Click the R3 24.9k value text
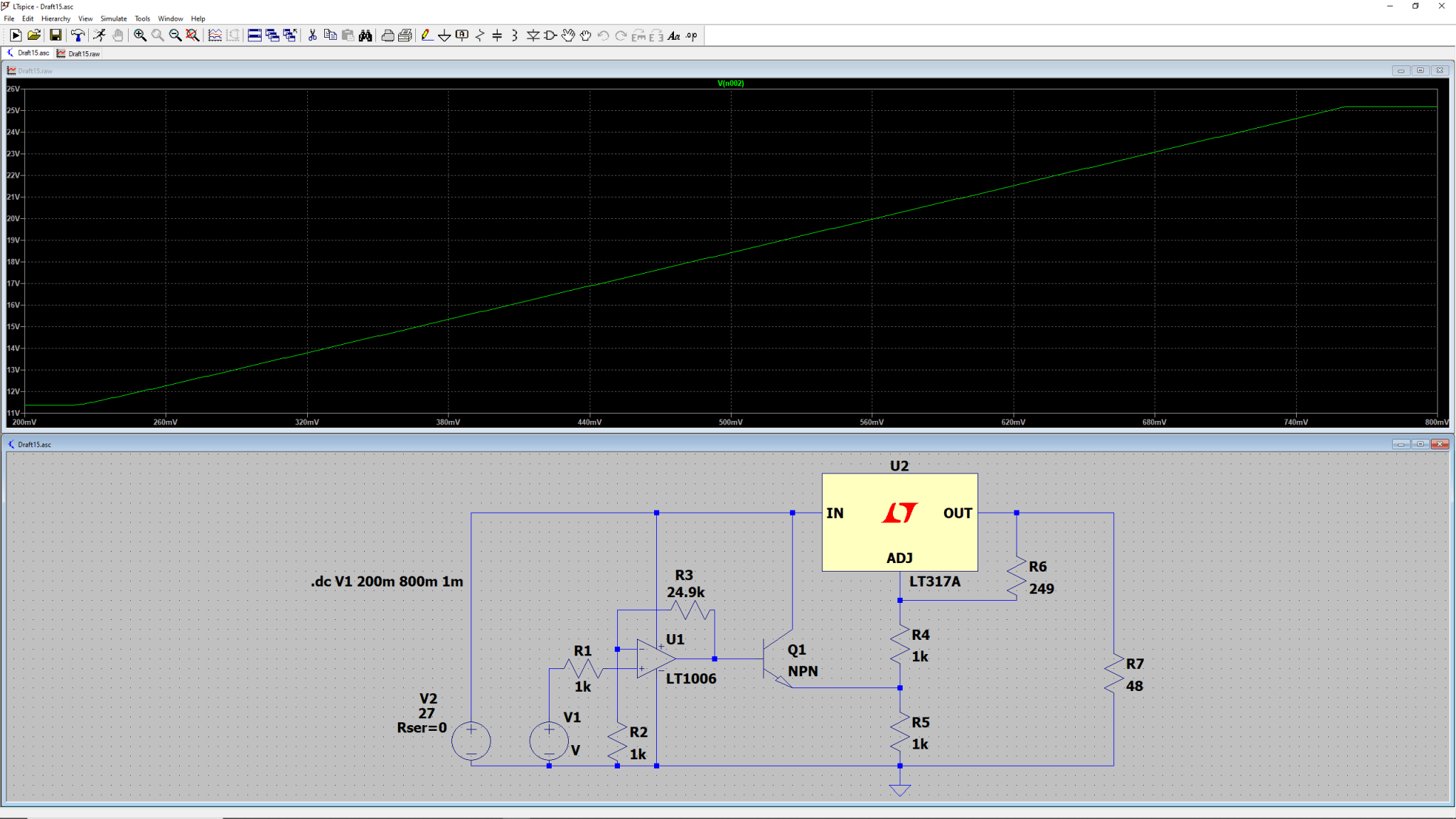 coord(685,592)
